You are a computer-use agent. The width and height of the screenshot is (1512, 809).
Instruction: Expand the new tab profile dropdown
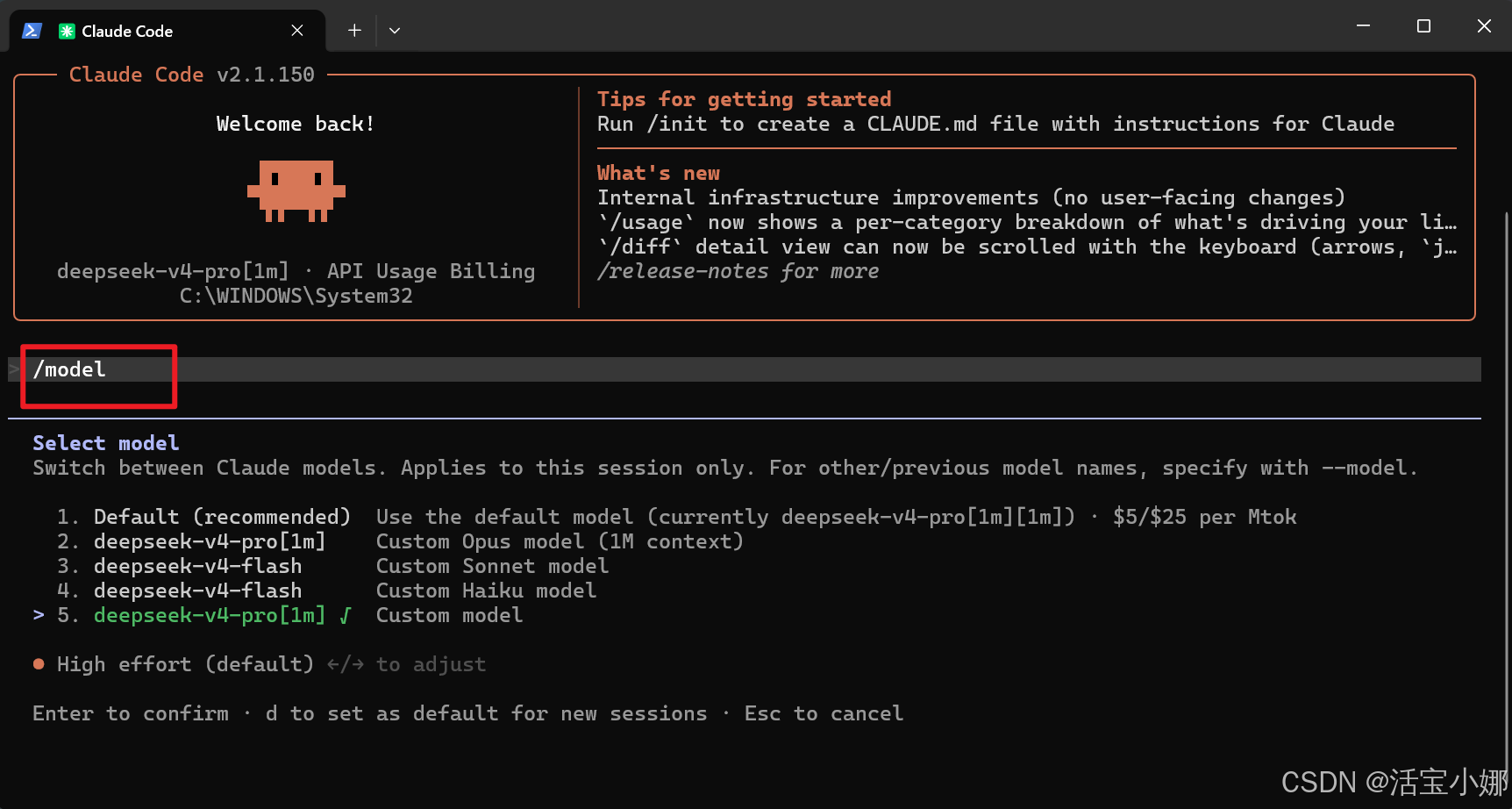click(x=395, y=31)
